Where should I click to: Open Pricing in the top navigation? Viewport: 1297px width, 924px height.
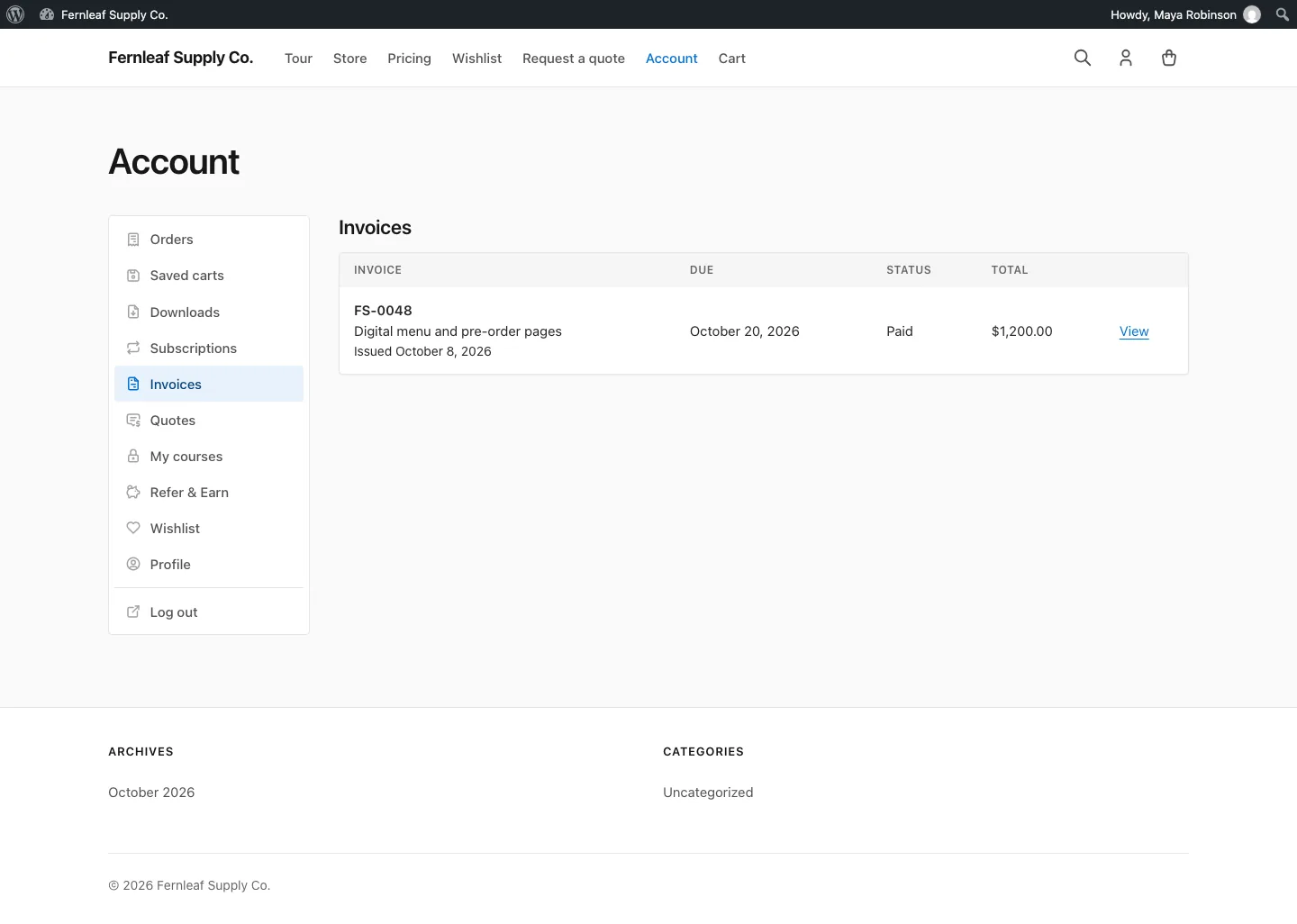409,59
